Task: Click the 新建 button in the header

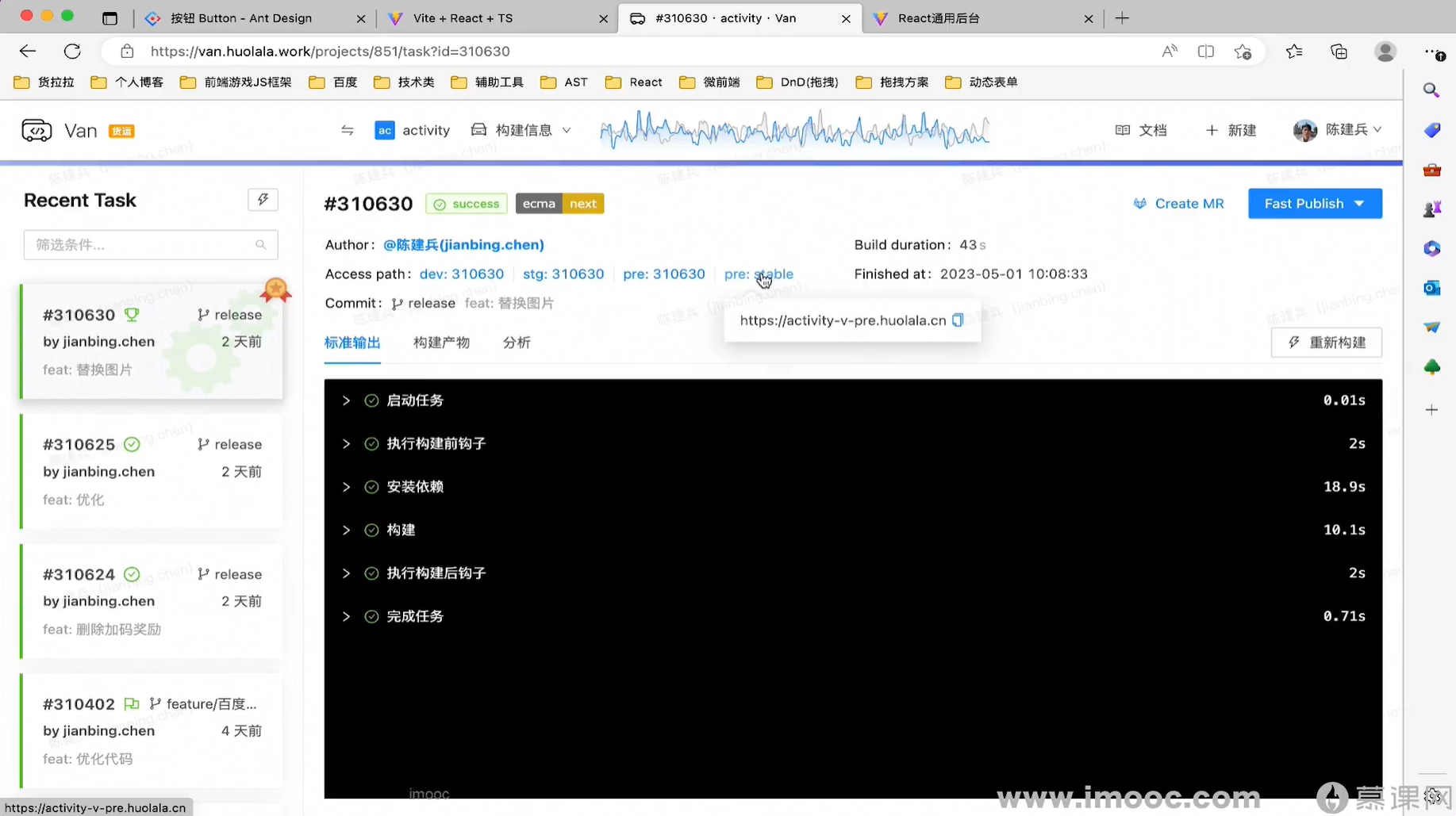Action: point(1231,130)
